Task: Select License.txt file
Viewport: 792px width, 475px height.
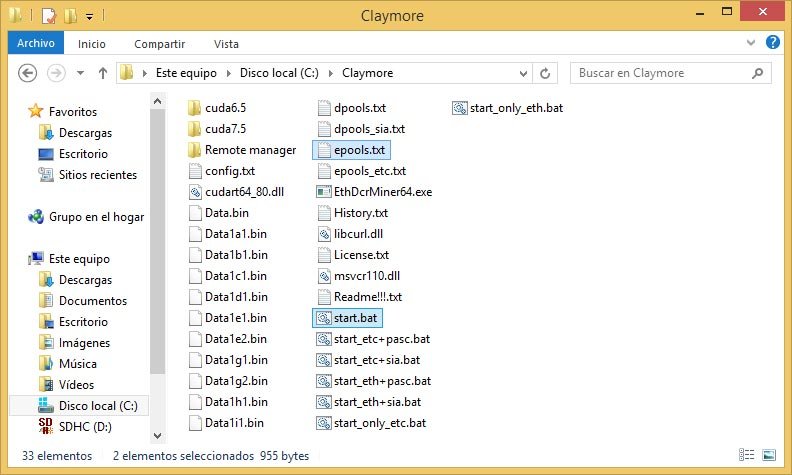Action: [x=353, y=255]
